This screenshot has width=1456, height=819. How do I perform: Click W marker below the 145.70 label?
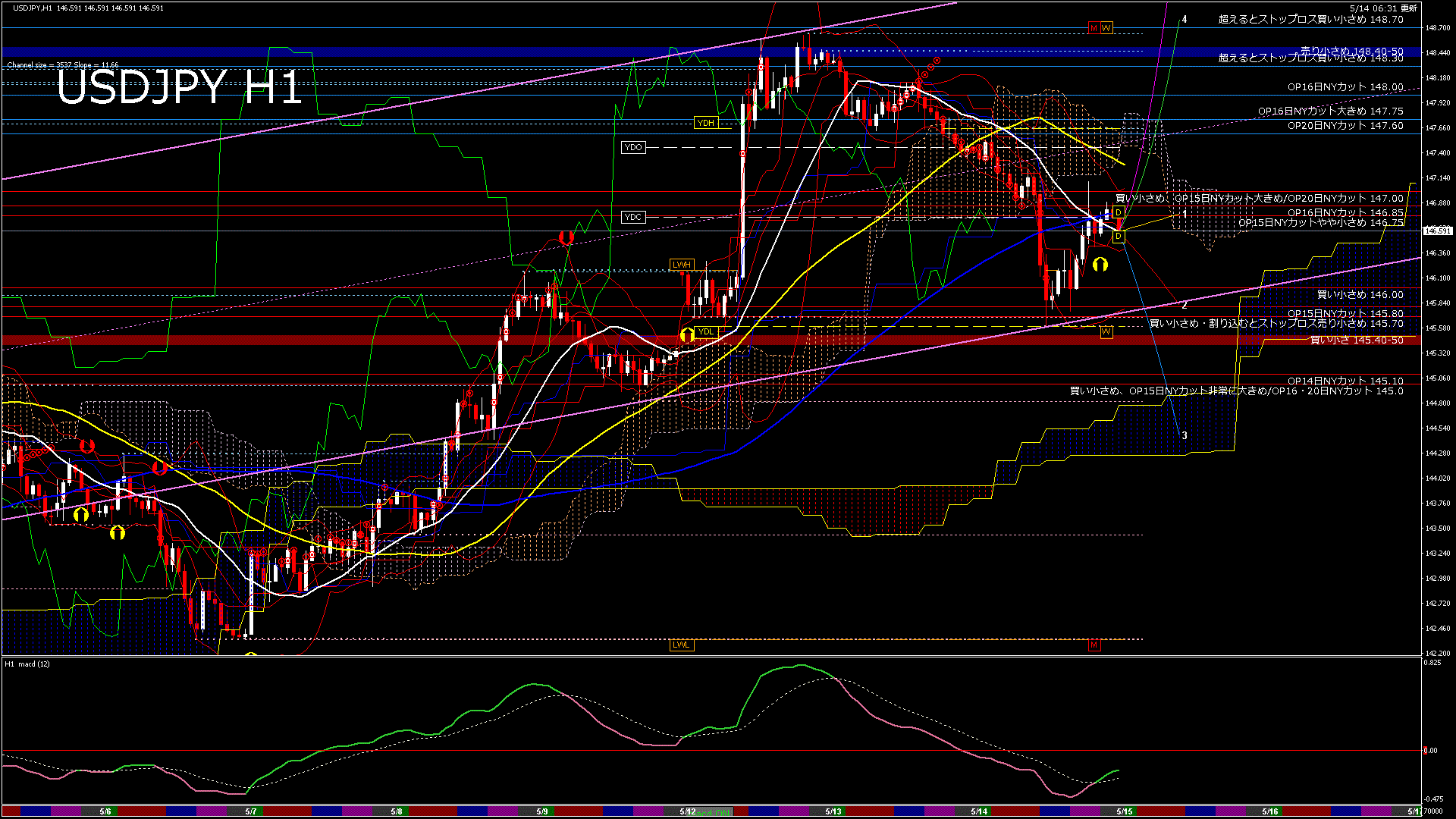click(1106, 332)
